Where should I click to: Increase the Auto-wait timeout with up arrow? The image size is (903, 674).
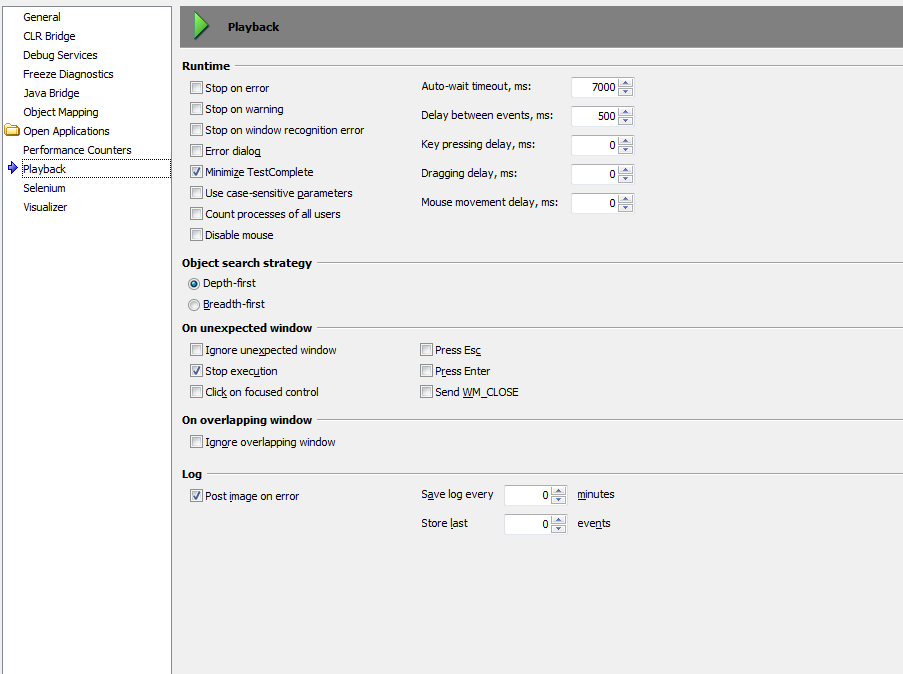tap(626, 83)
